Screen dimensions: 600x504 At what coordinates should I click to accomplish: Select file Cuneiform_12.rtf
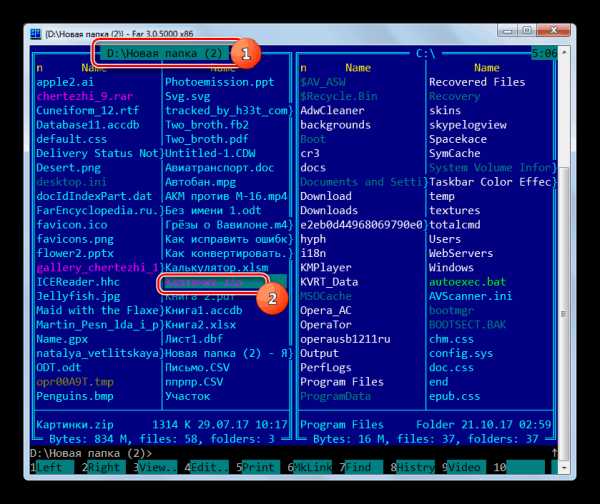[x=88, y=110]
